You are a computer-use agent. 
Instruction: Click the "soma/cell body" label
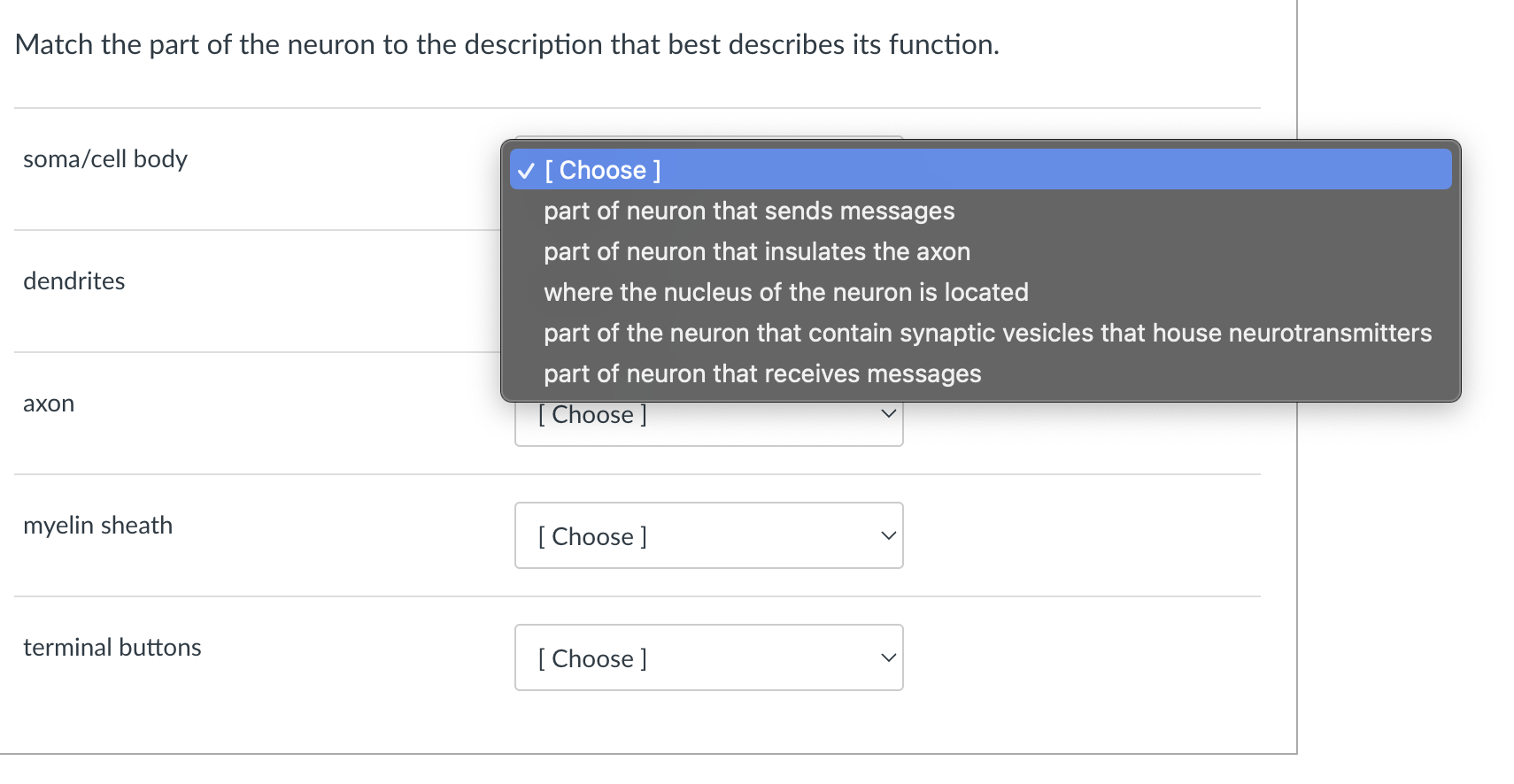tap(105, 159)
